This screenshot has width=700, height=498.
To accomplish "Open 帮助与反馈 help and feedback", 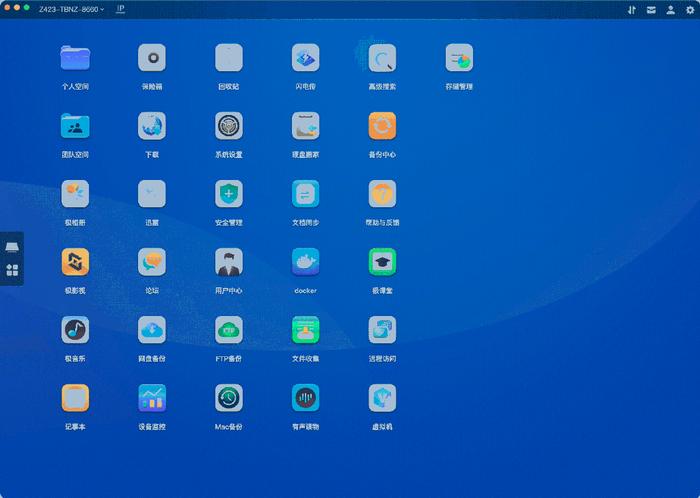I will pos(382,194).
